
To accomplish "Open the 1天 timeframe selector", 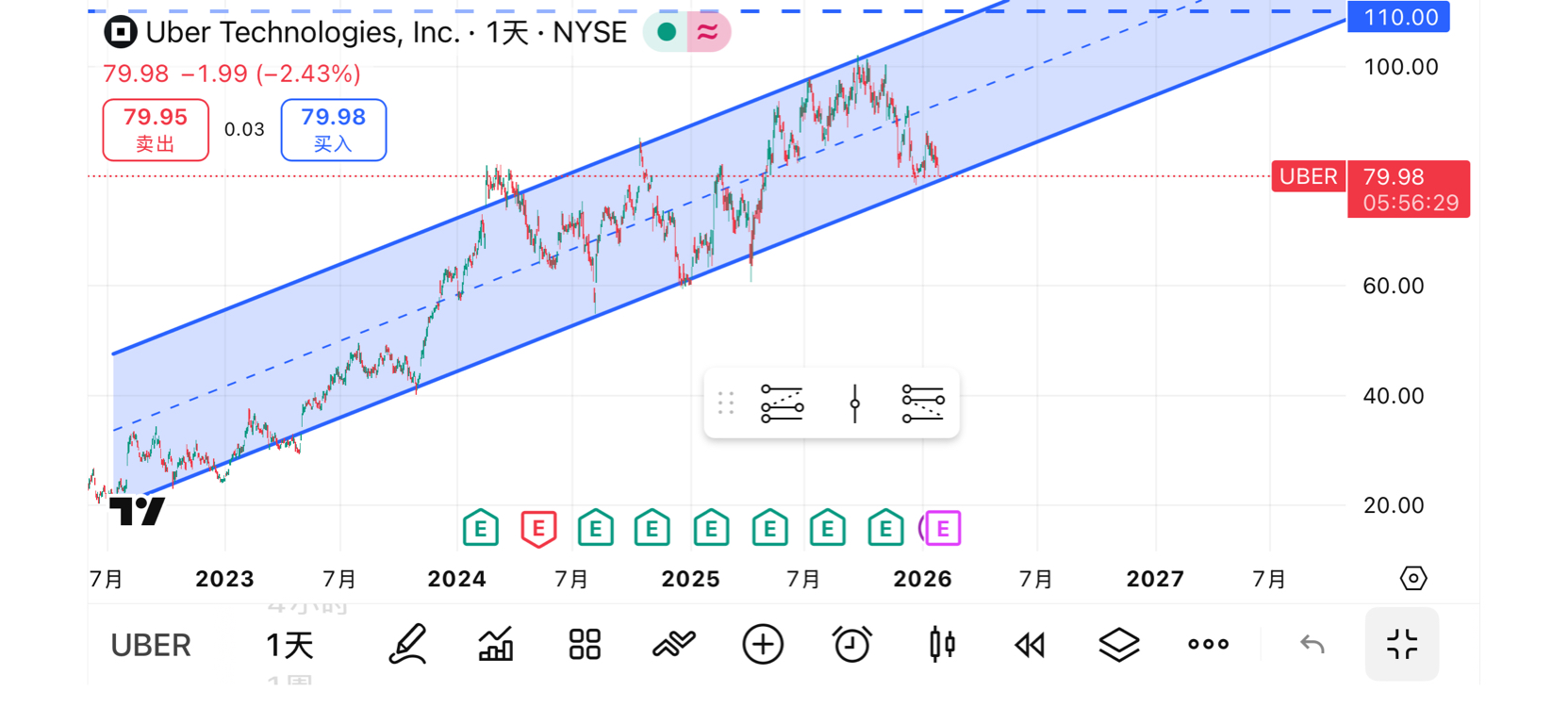I will point(289,646).
